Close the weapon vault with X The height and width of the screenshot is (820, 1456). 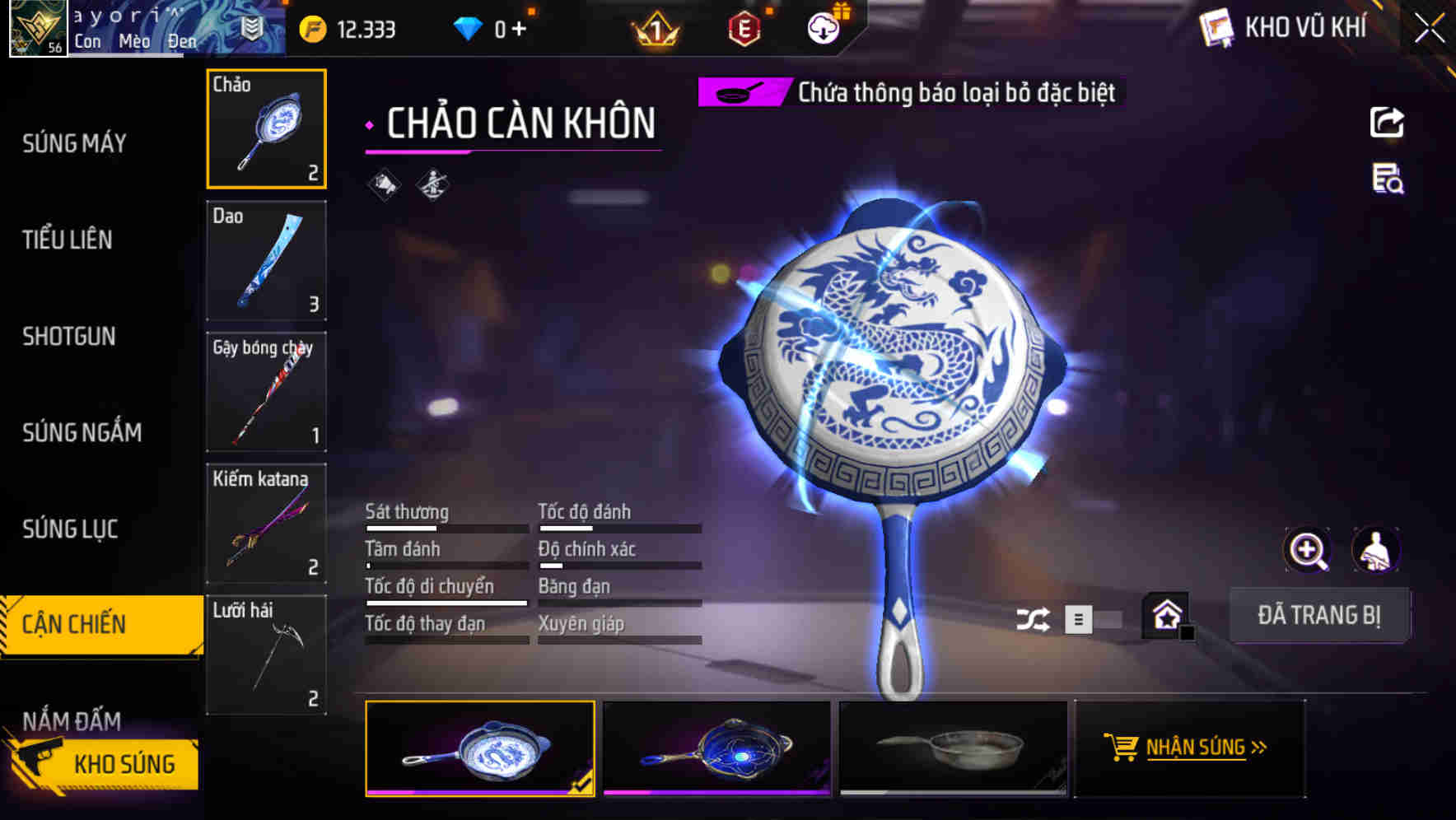[x=1430, y=29]
